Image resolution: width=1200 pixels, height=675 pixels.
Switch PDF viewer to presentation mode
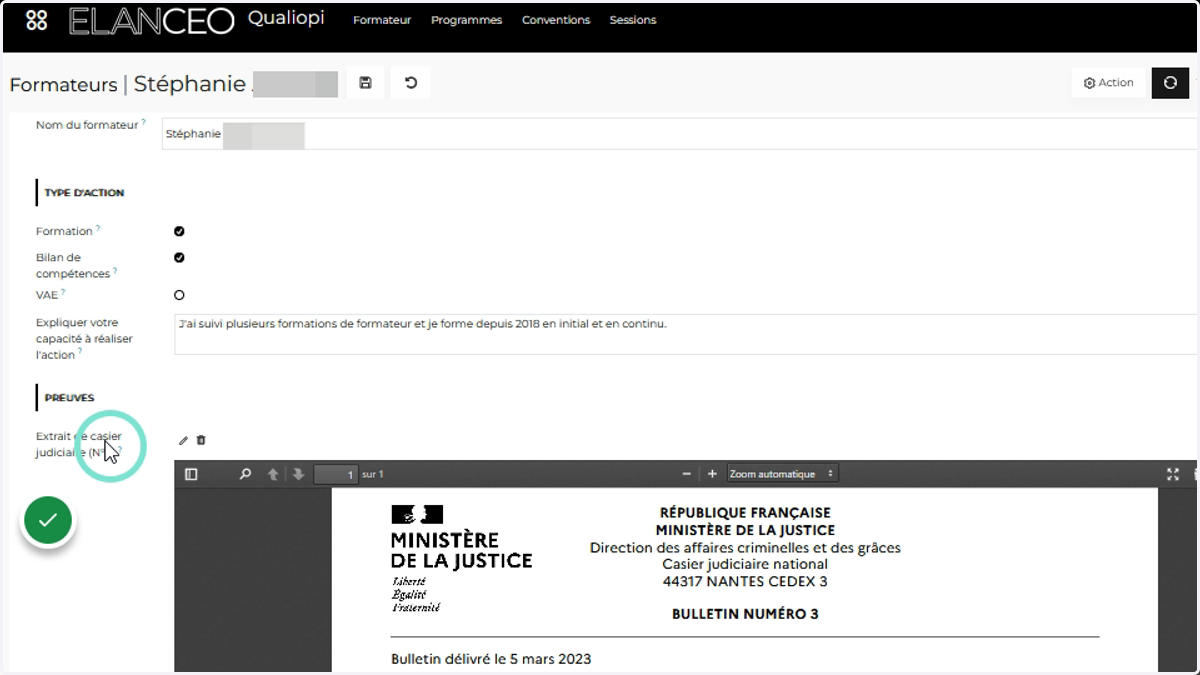(x=1173, y=474)
